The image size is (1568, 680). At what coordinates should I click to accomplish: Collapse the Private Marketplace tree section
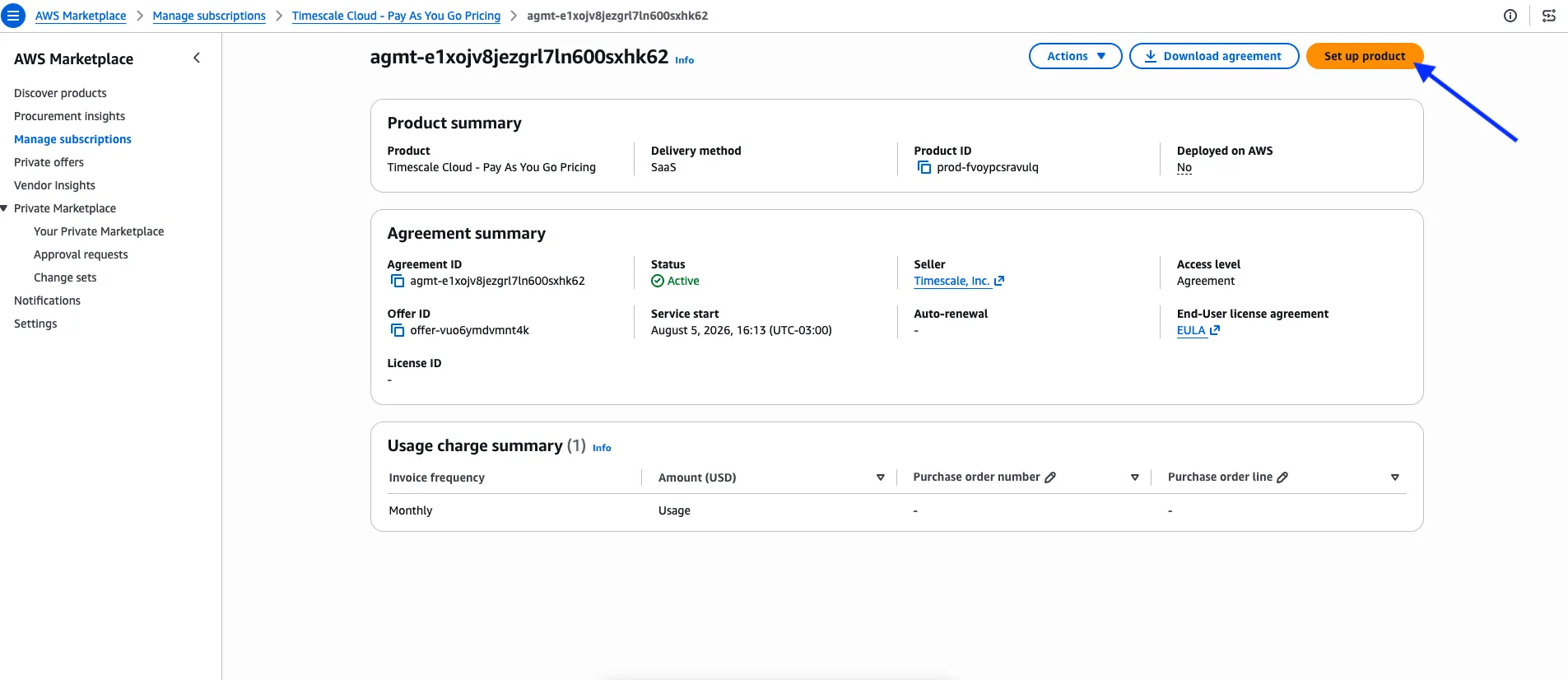[x=4, y=208]
